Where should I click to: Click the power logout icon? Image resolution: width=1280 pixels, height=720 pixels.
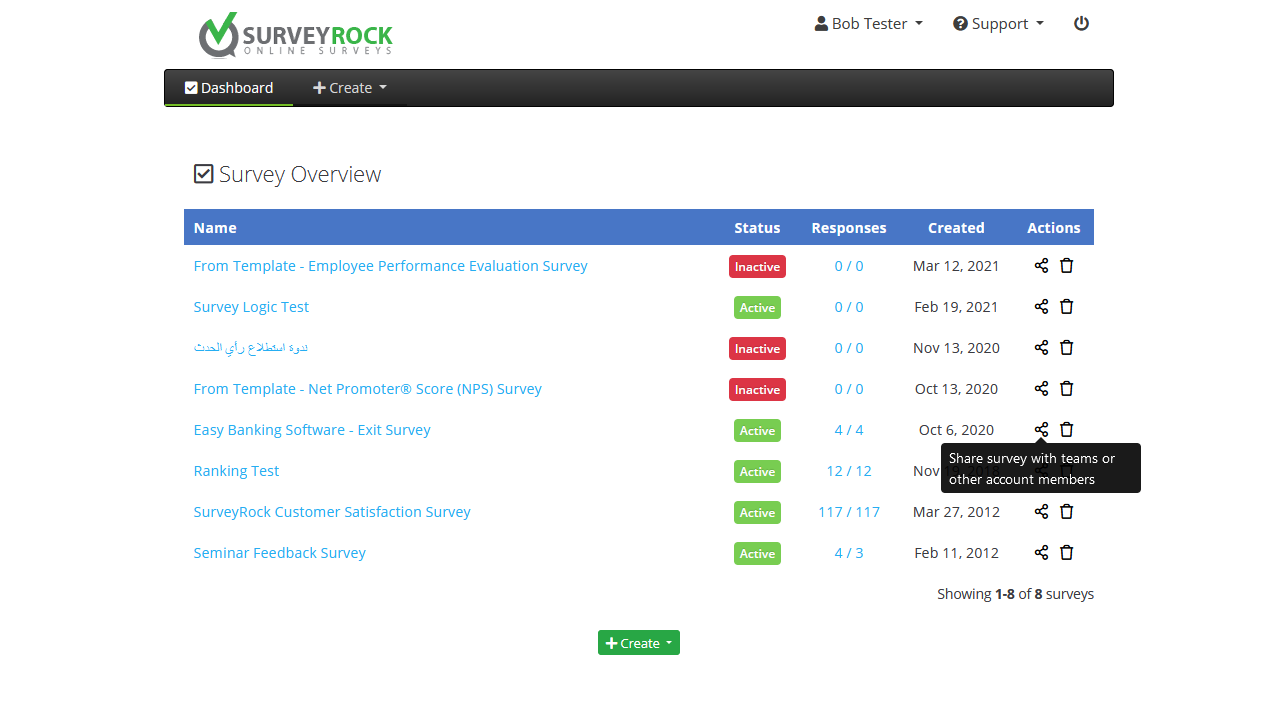pyautogui.click(x=1081, y=23)
